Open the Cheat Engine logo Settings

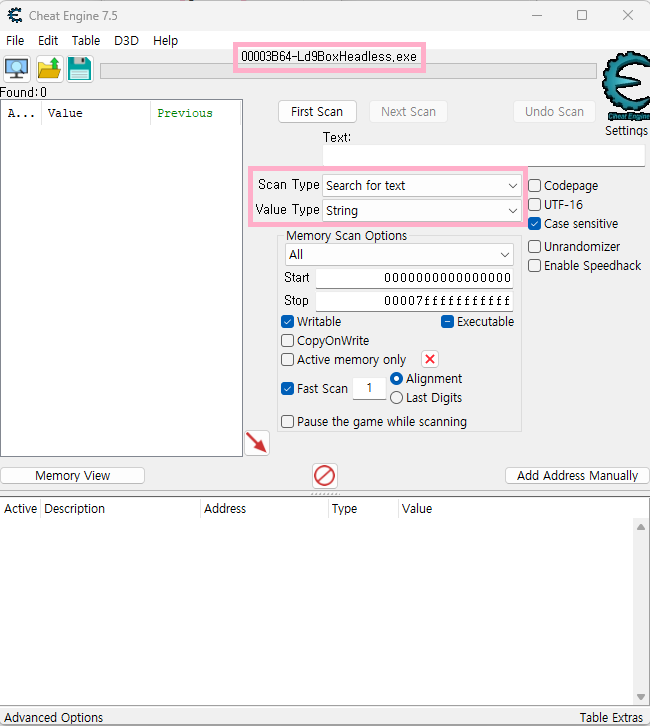[626, 94]
